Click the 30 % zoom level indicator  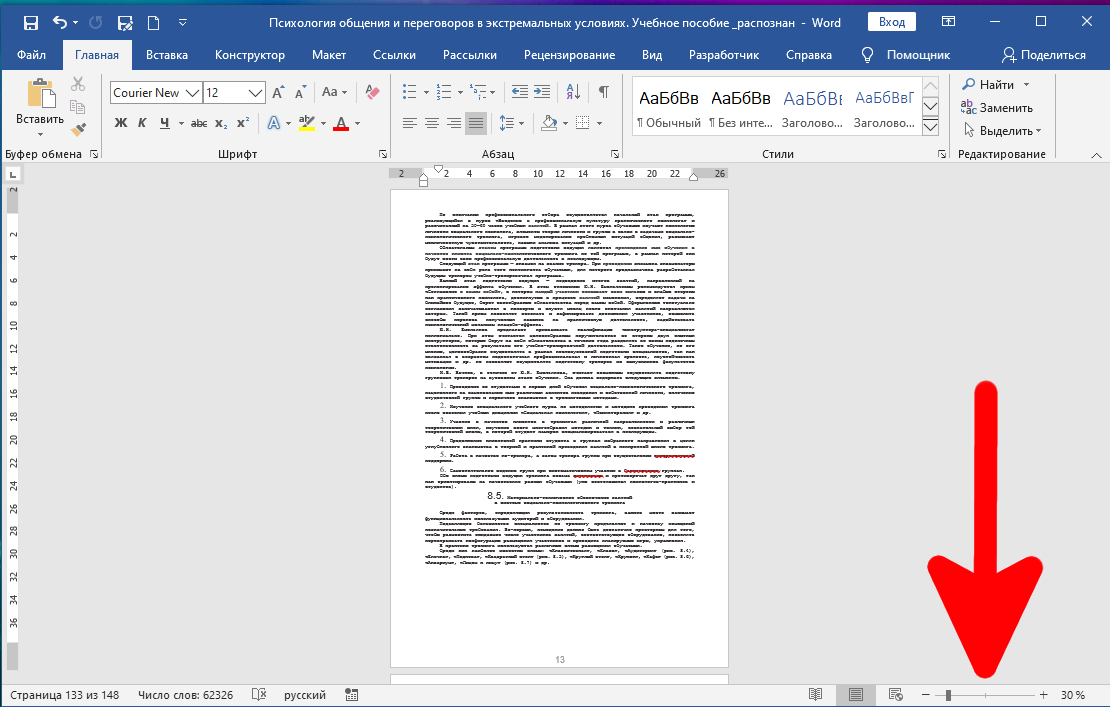[1073, 695]
